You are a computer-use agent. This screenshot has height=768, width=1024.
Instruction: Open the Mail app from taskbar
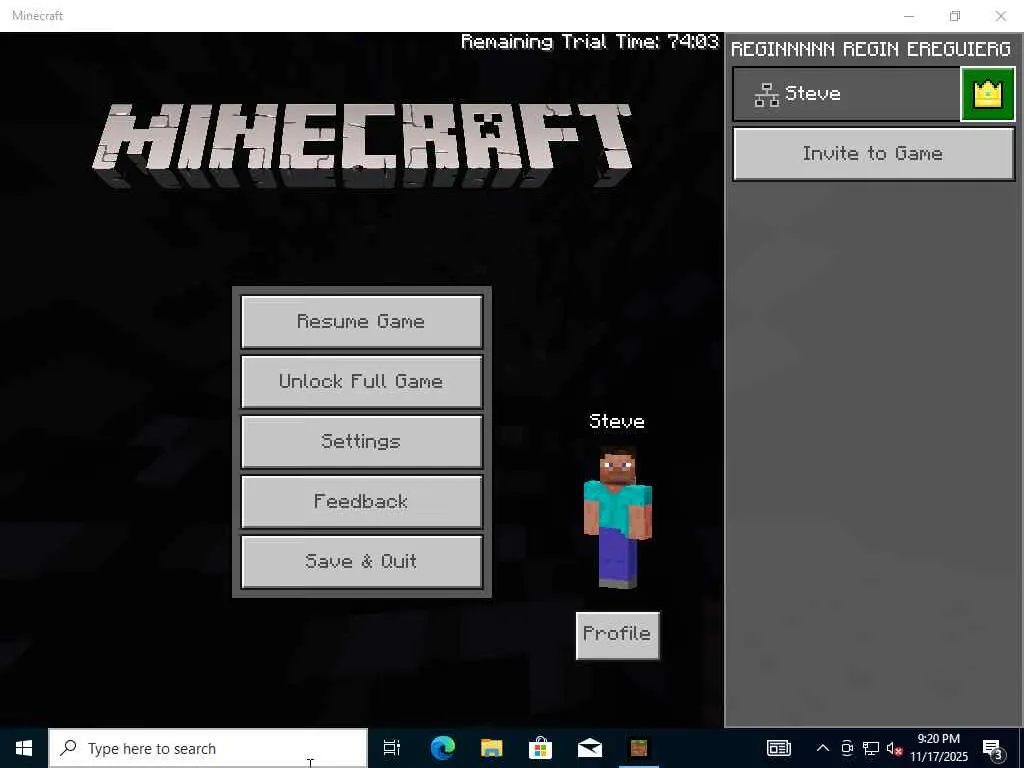point(590,748)
